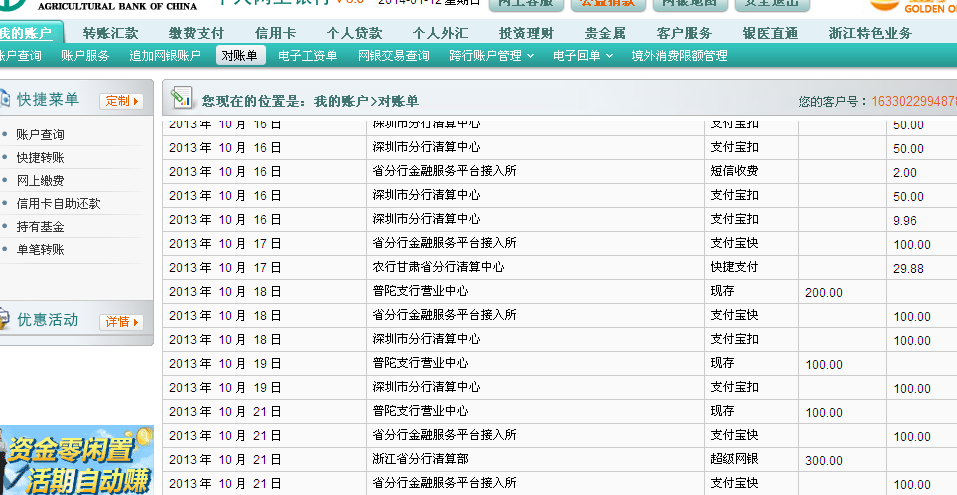Click 持有基金 in the sidebar
Image resolution: width=957 pixels, height=495 pixels.
point(40,227)
